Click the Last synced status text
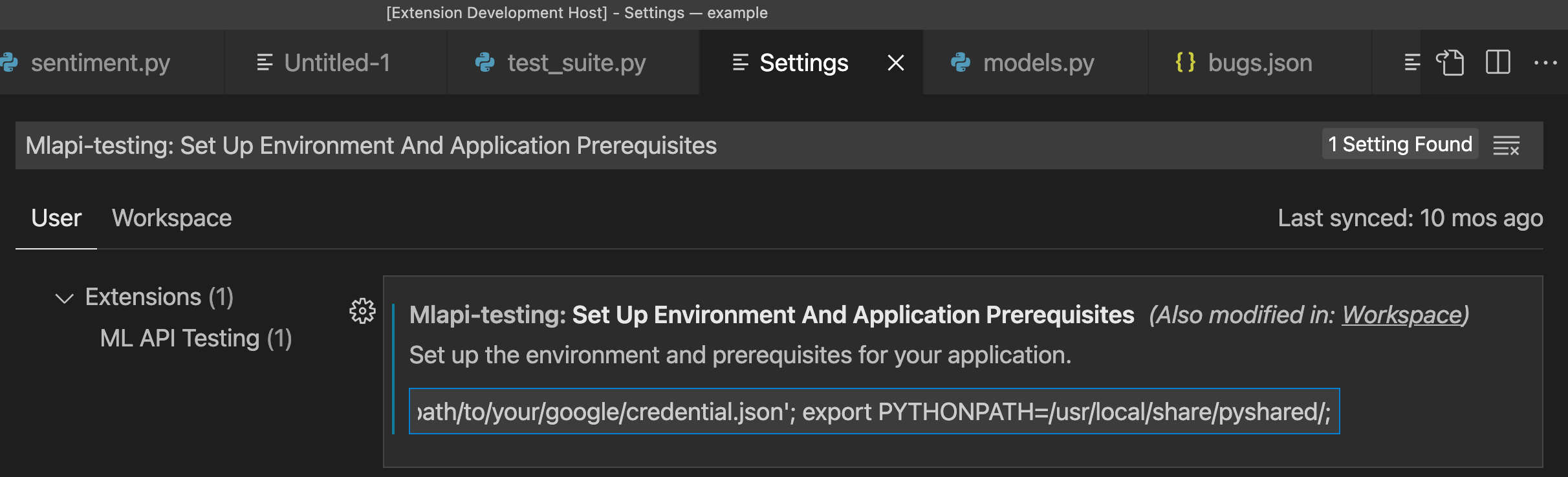The width and height of the screenshot is (1568, 477). pos(1410,218)
